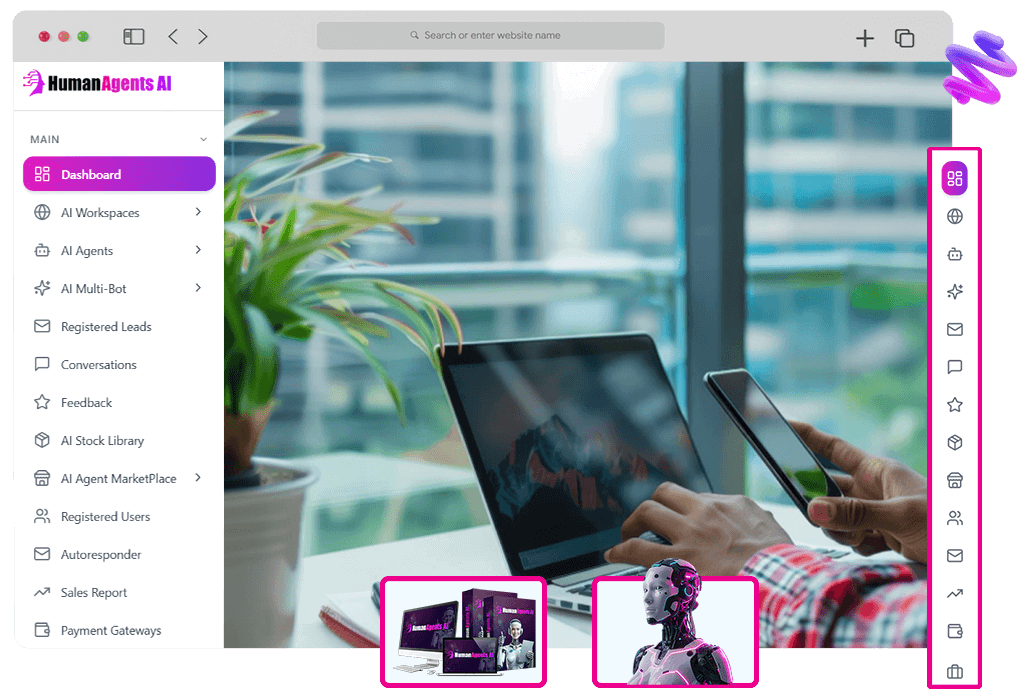Open Registered Leads in the sidebar
The image size is (1027, 700).
coord(105,327)
